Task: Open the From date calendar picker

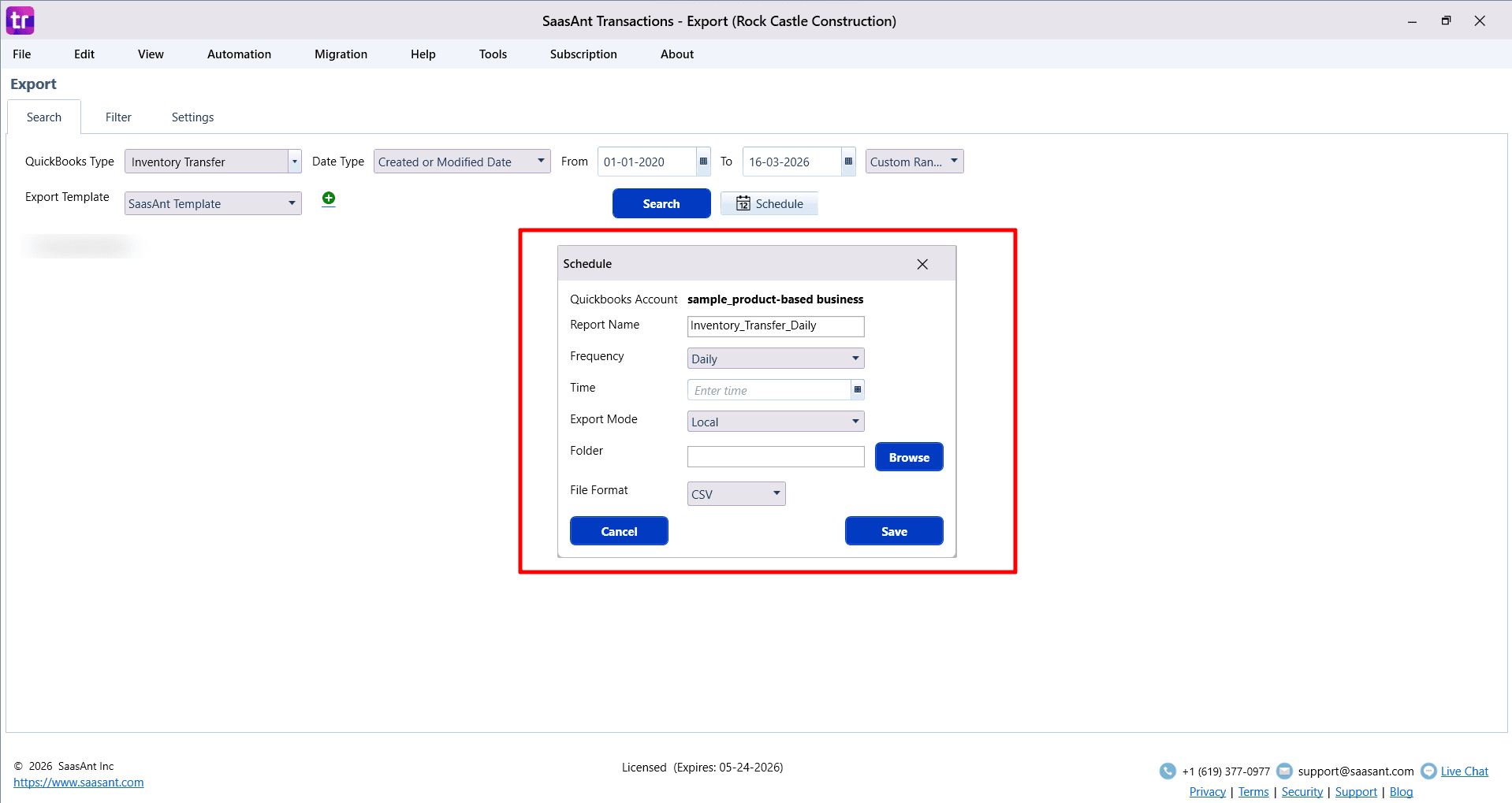Action: tap(703, 162)
